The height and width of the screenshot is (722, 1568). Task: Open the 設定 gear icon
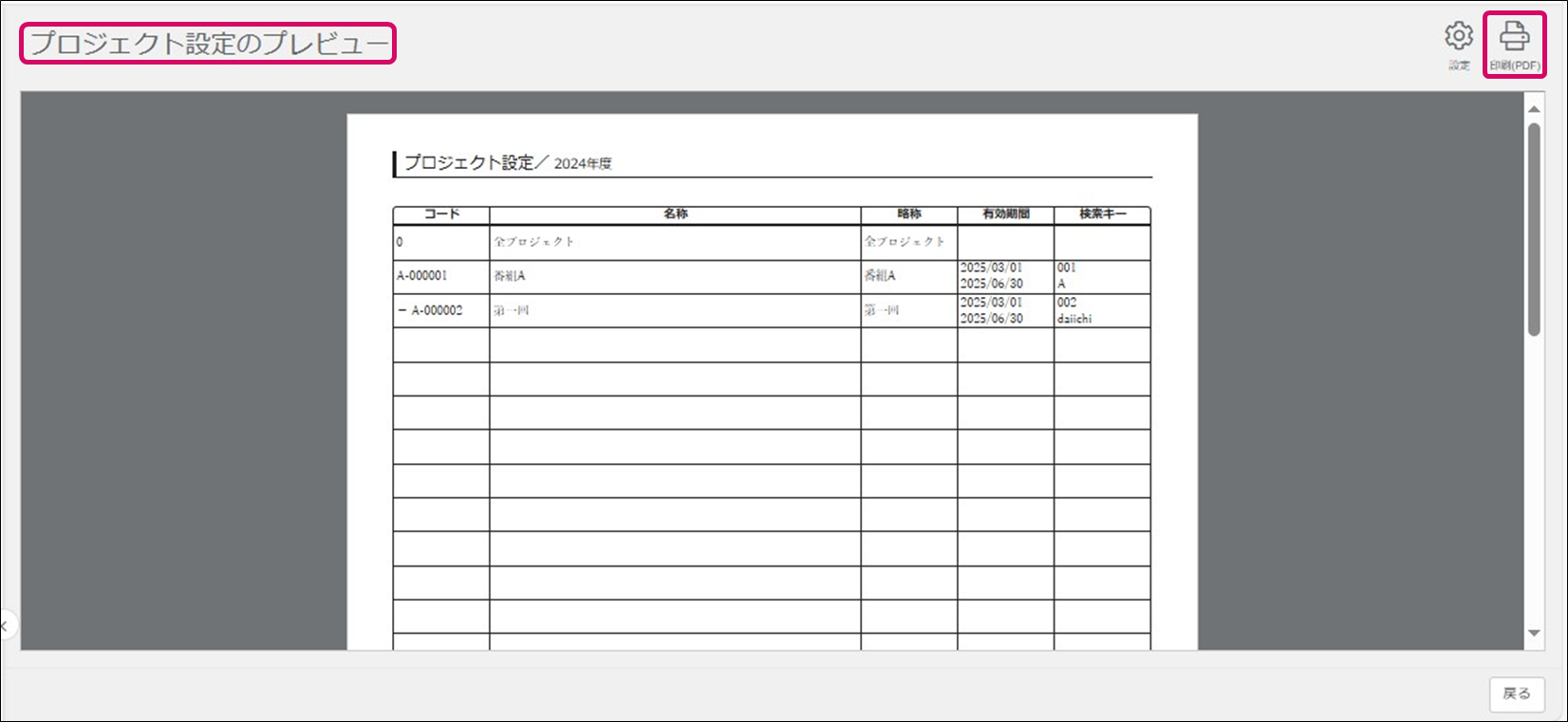click(x=1458, y=37)
